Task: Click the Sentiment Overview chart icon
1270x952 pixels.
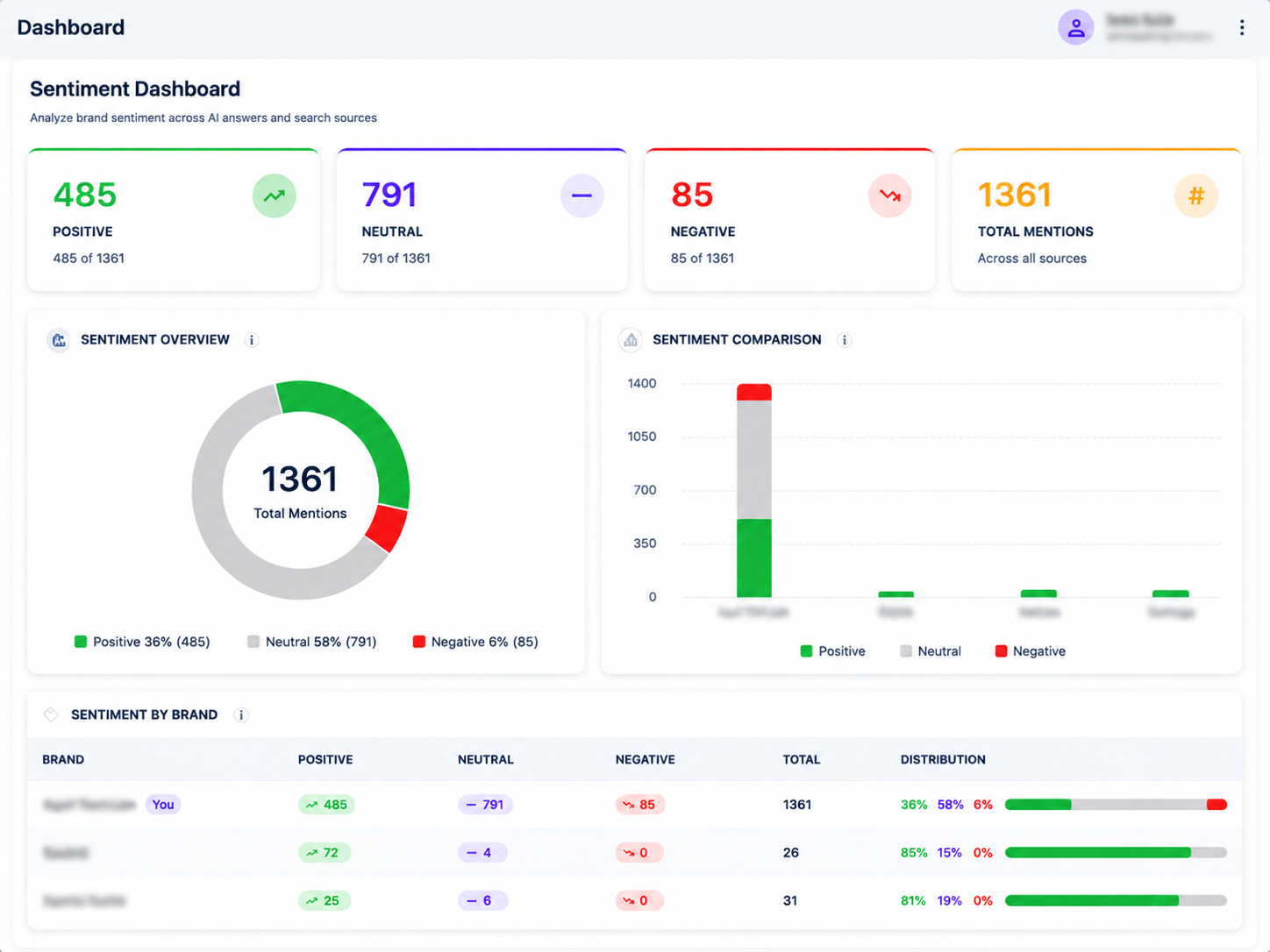Action: pos(59,340)
